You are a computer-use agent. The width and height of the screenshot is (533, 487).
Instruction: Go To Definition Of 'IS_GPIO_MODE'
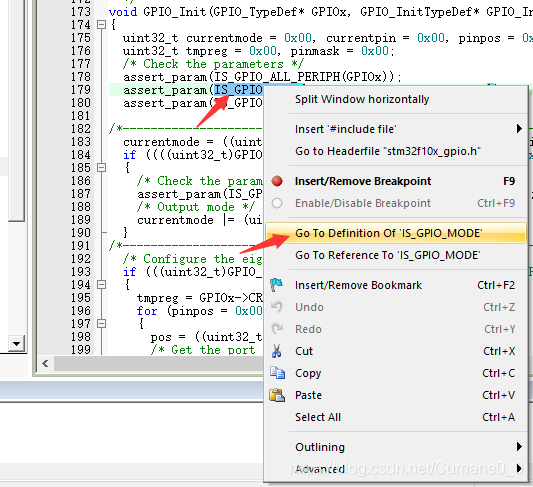click(396, 233)
